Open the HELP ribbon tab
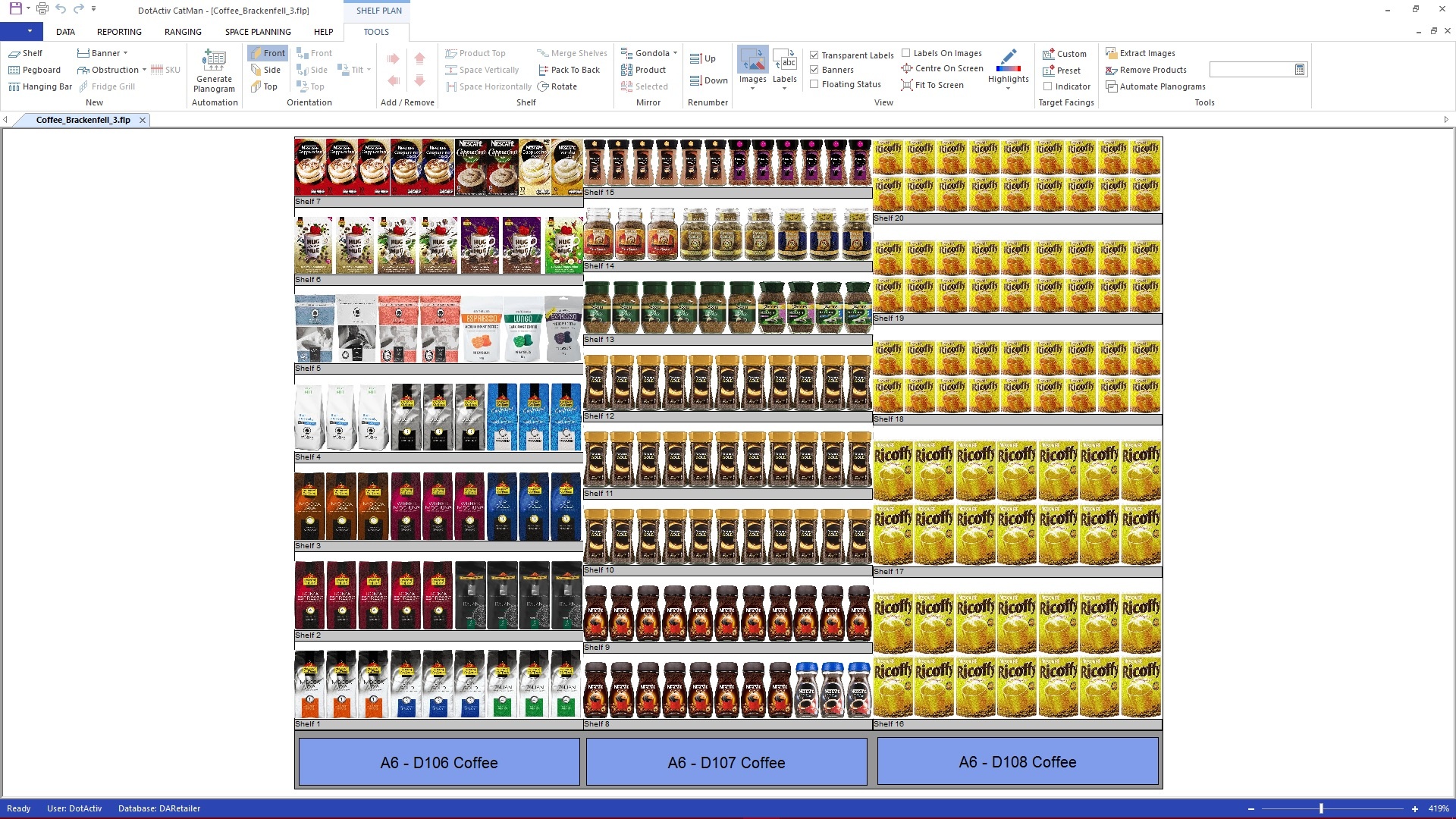 click(x=323, y=32)
